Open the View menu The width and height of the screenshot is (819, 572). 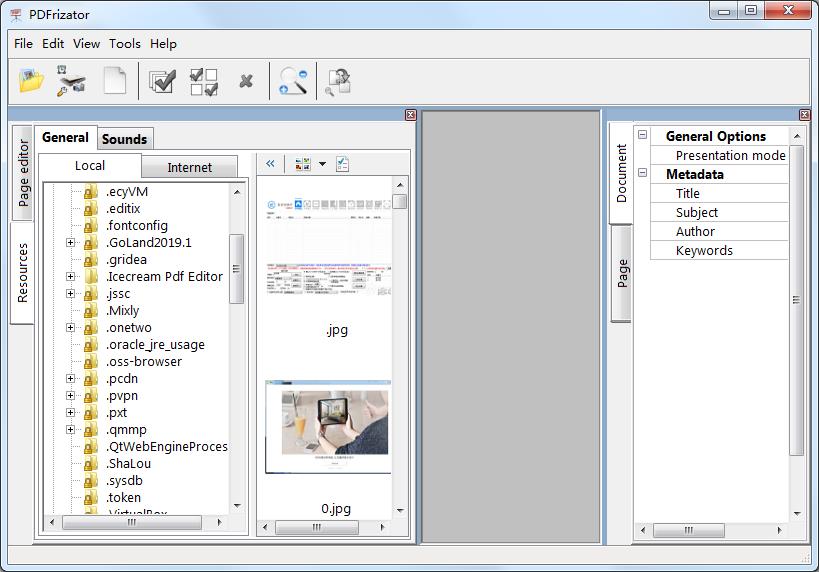click(x=86, y=43)
